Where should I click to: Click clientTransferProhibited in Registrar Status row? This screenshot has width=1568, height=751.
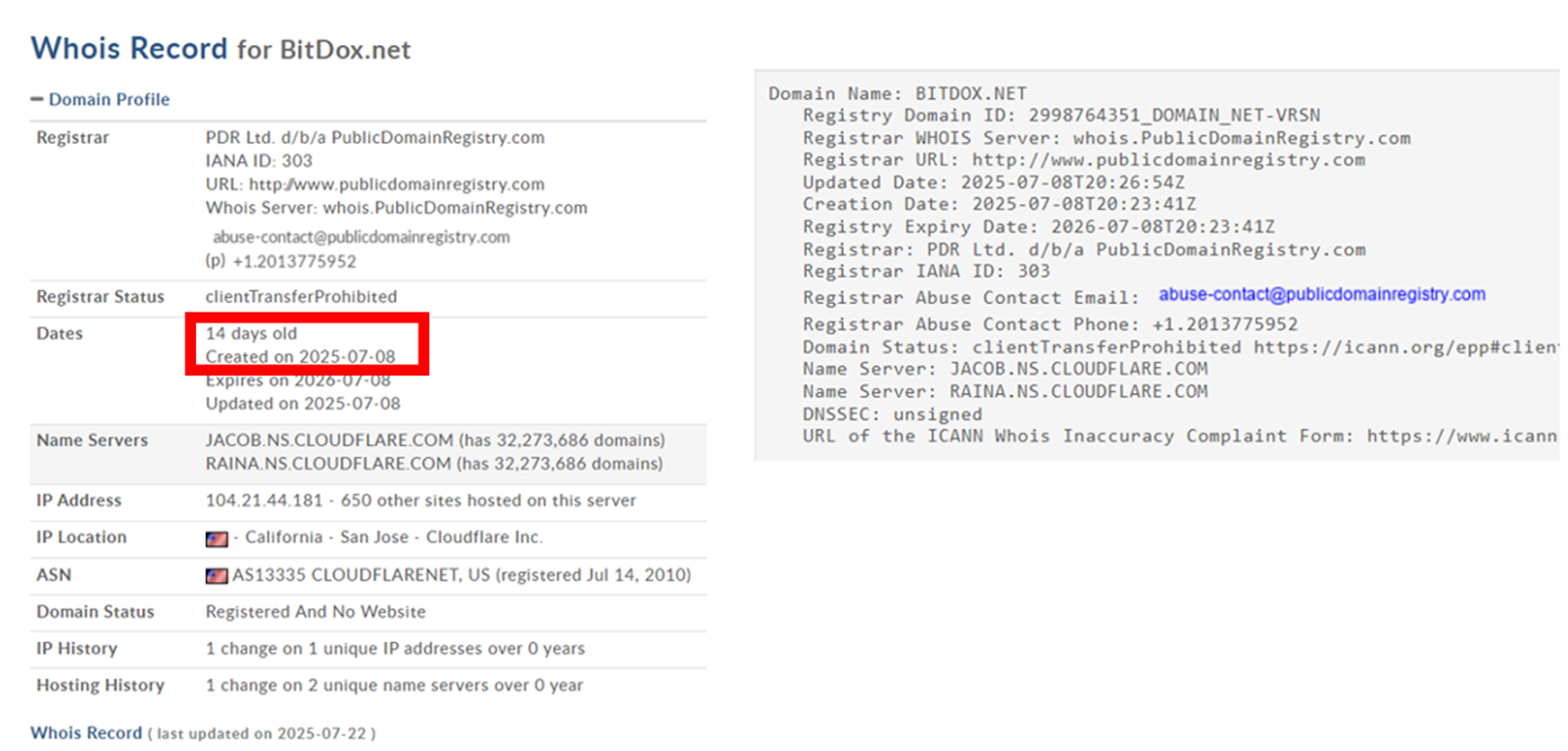[x=301, y=296]
